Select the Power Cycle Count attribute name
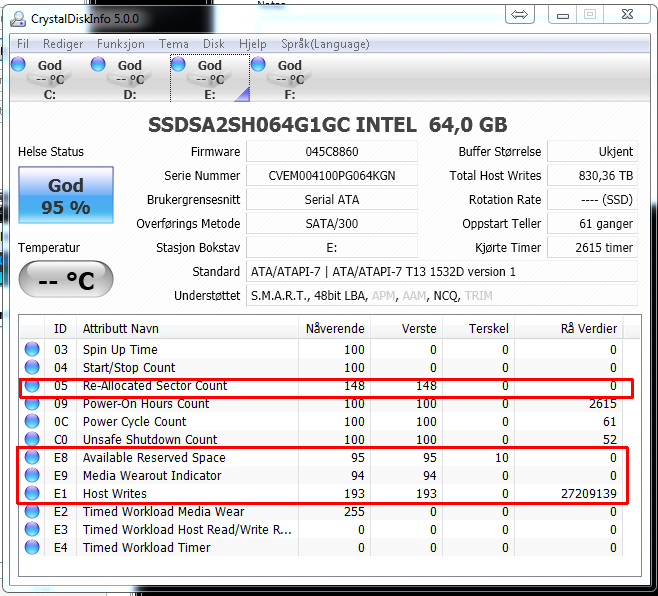This screenshot has width=658, height=596. 134,421
